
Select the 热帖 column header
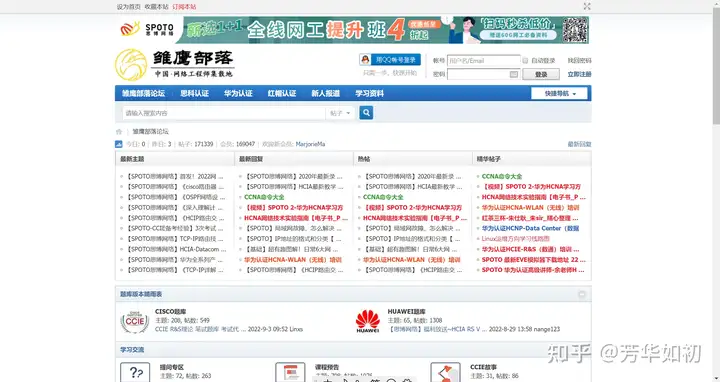point(364,159)
